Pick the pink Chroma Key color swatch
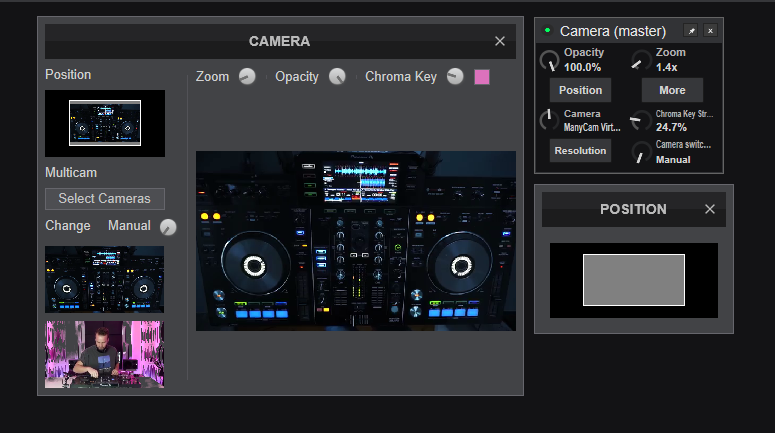This screenshot has height=433, width=775. pyautogui.click(x=482, y=77)
